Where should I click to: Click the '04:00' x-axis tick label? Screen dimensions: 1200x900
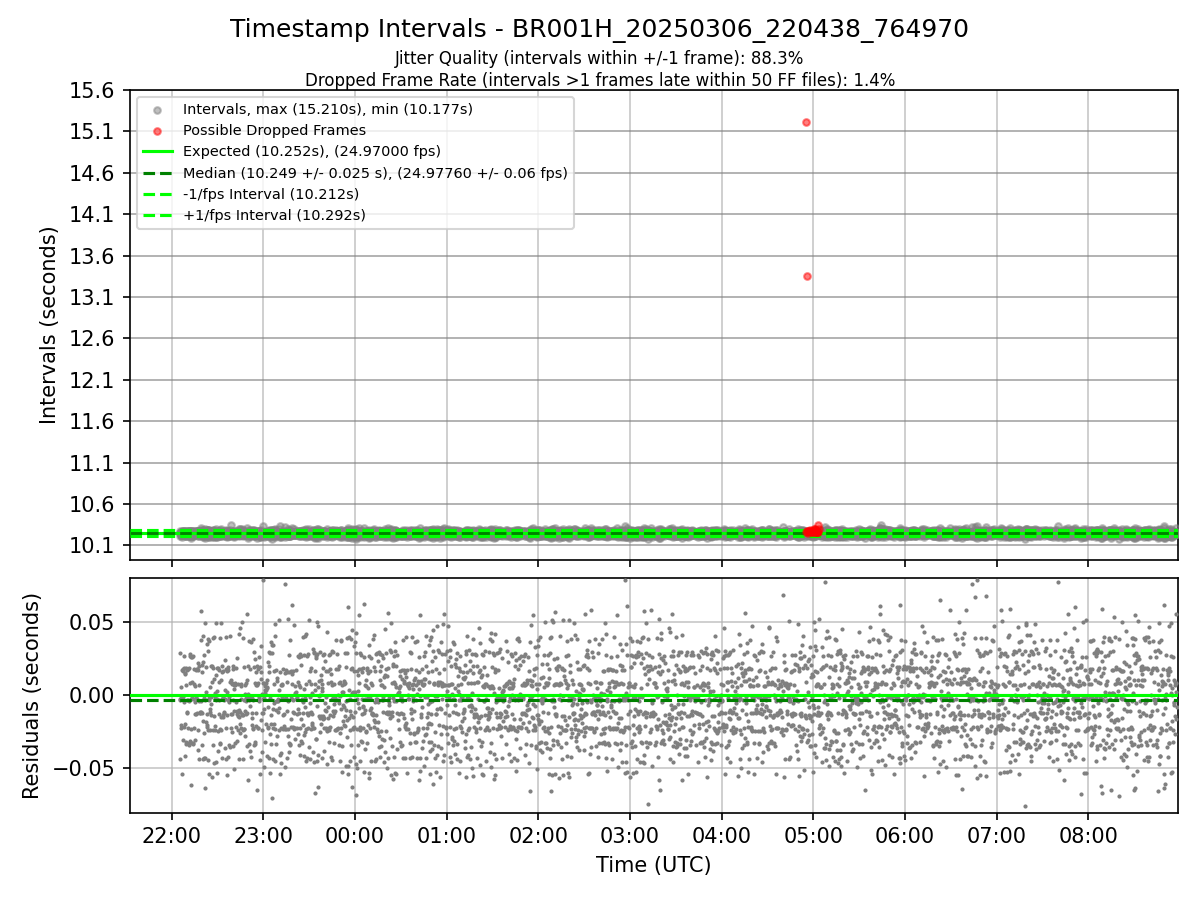[x=721, y=835]
